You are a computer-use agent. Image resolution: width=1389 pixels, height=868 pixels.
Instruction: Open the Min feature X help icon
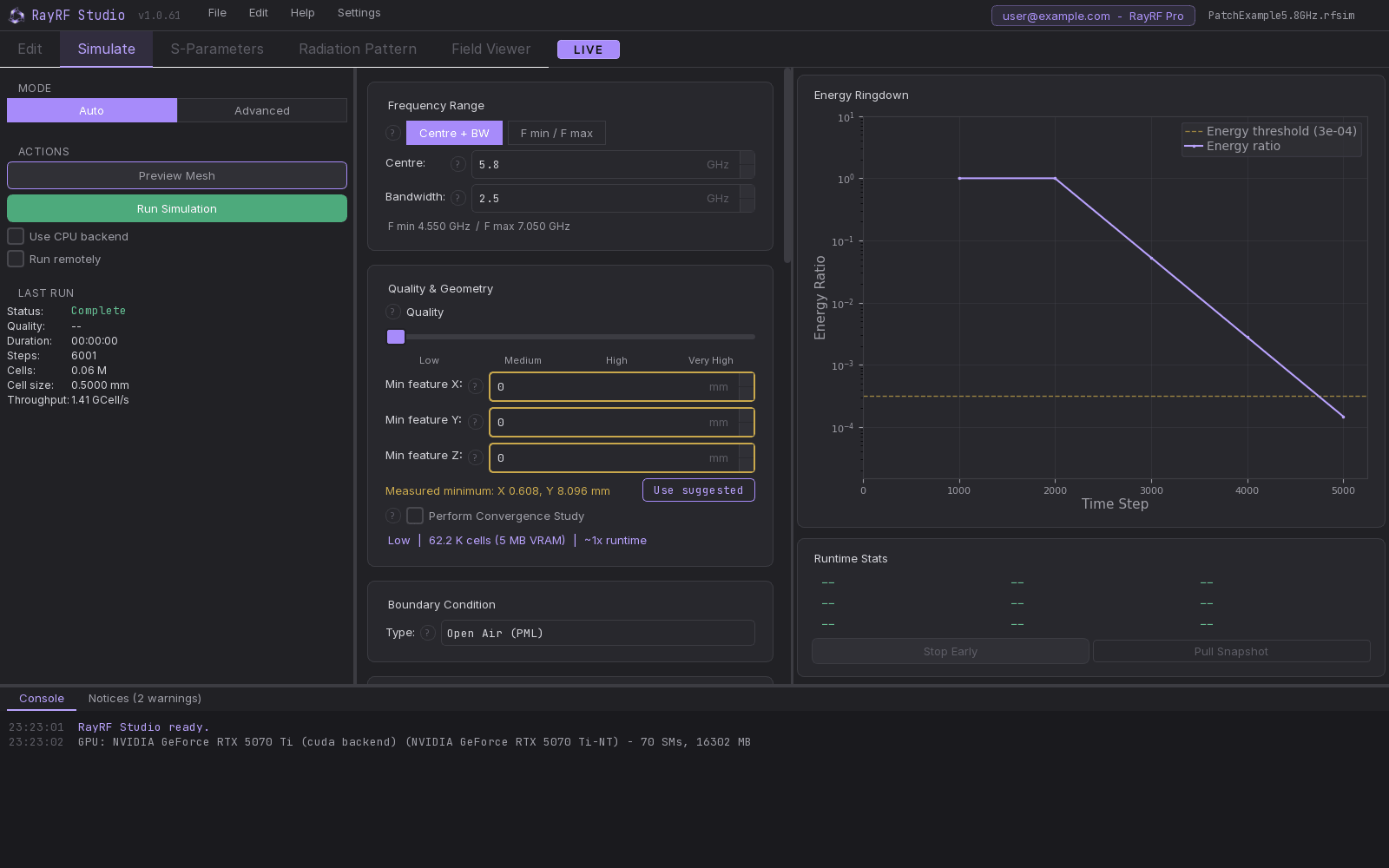(476, 386)
